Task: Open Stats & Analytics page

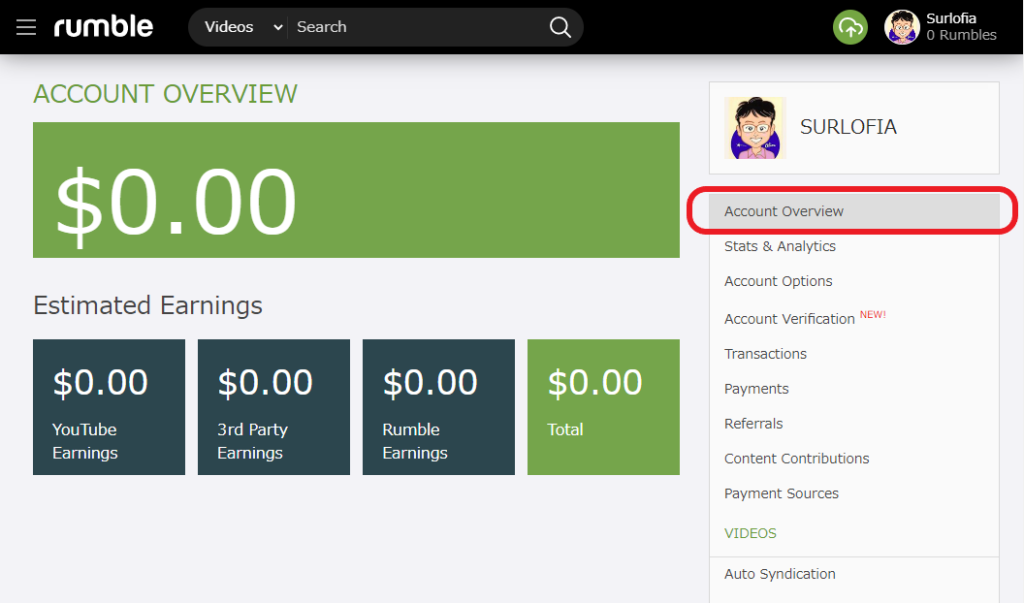Action: click(780, 246)
